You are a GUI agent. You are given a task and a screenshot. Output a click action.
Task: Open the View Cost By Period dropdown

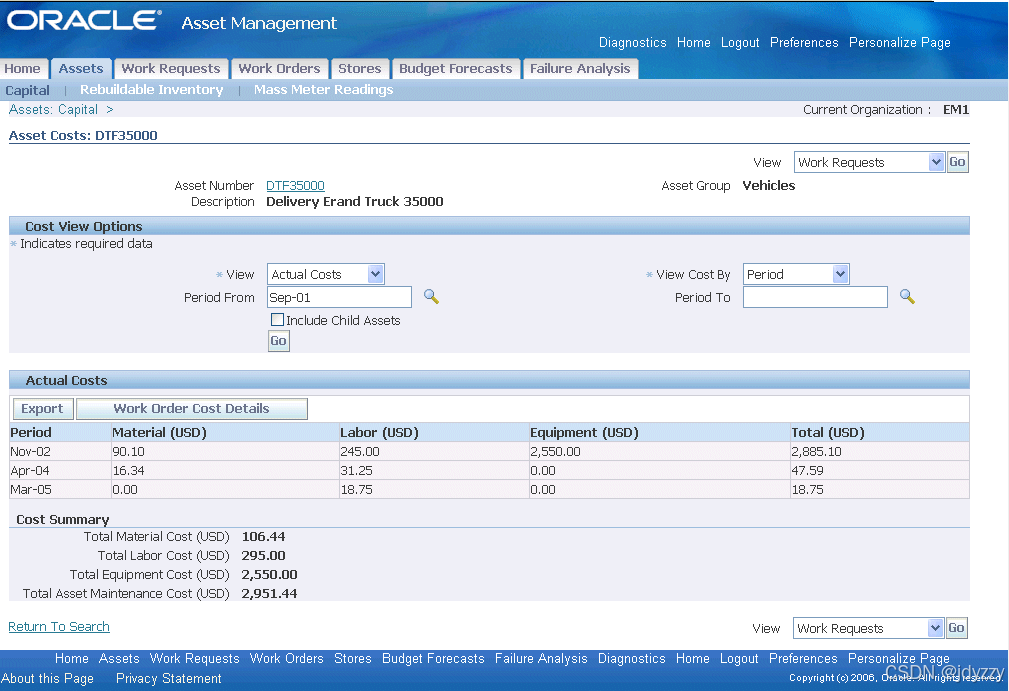pyautogui.click(x=796, y=274)
